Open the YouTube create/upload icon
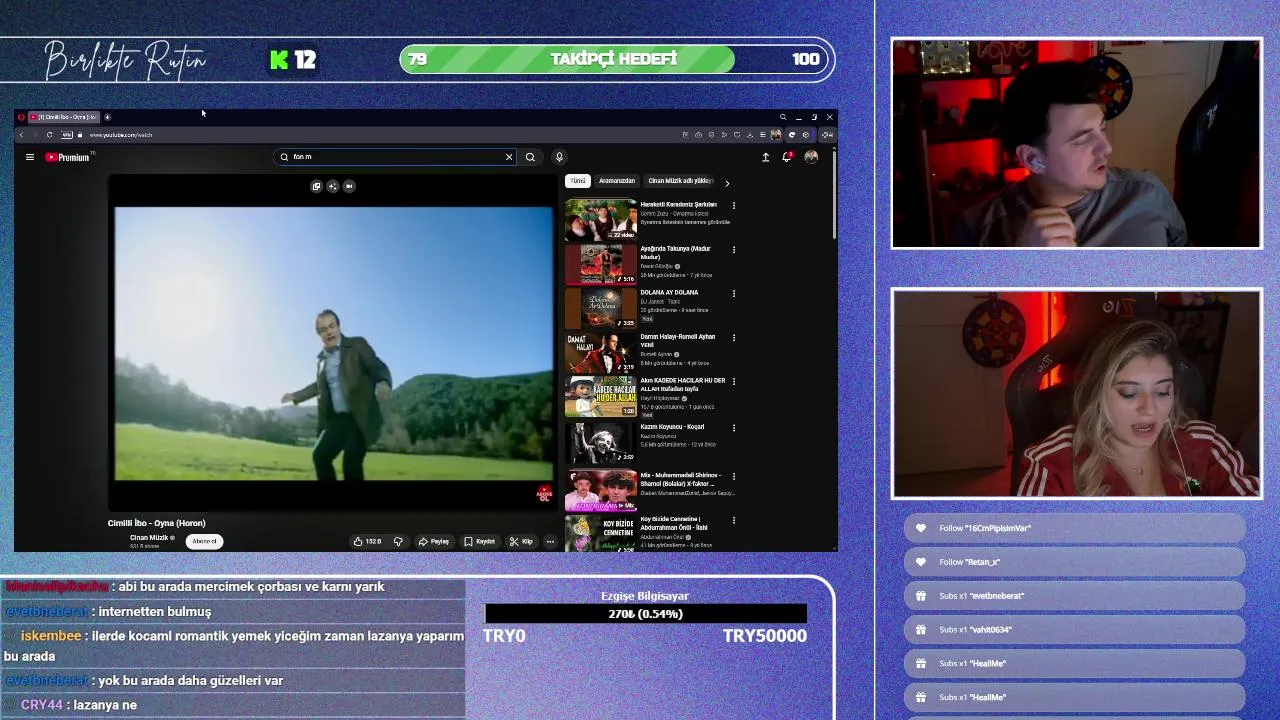 pyautogui.click(x=766, y=157)
